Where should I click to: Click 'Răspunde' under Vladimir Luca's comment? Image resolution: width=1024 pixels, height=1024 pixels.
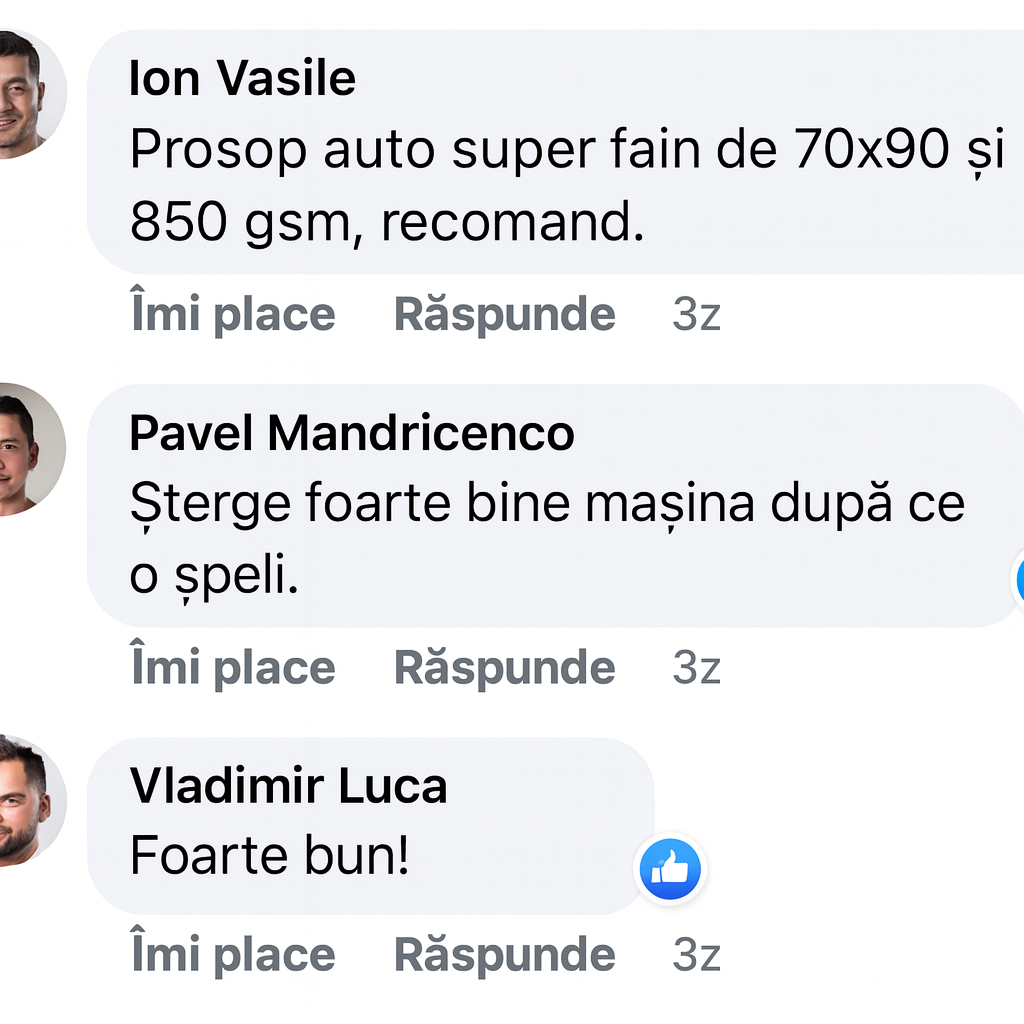coord(505,953)
